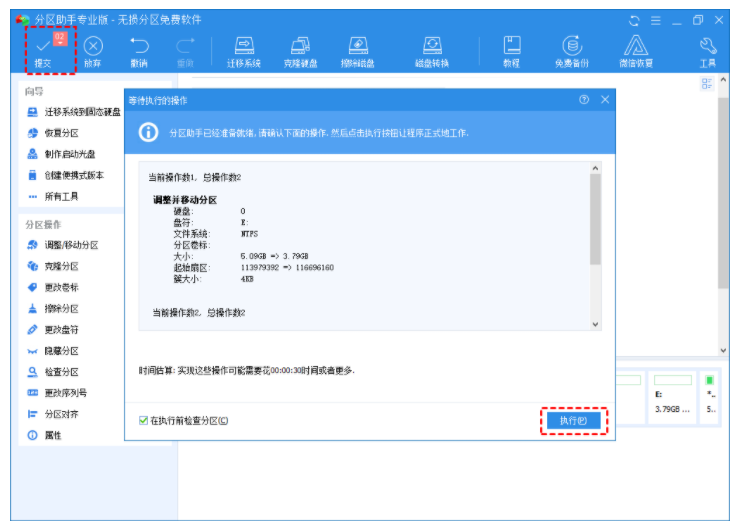Open the 工具 tools dropdown in toolbar
The width and height of the screenshot is (735, 527).
point(708,50)
